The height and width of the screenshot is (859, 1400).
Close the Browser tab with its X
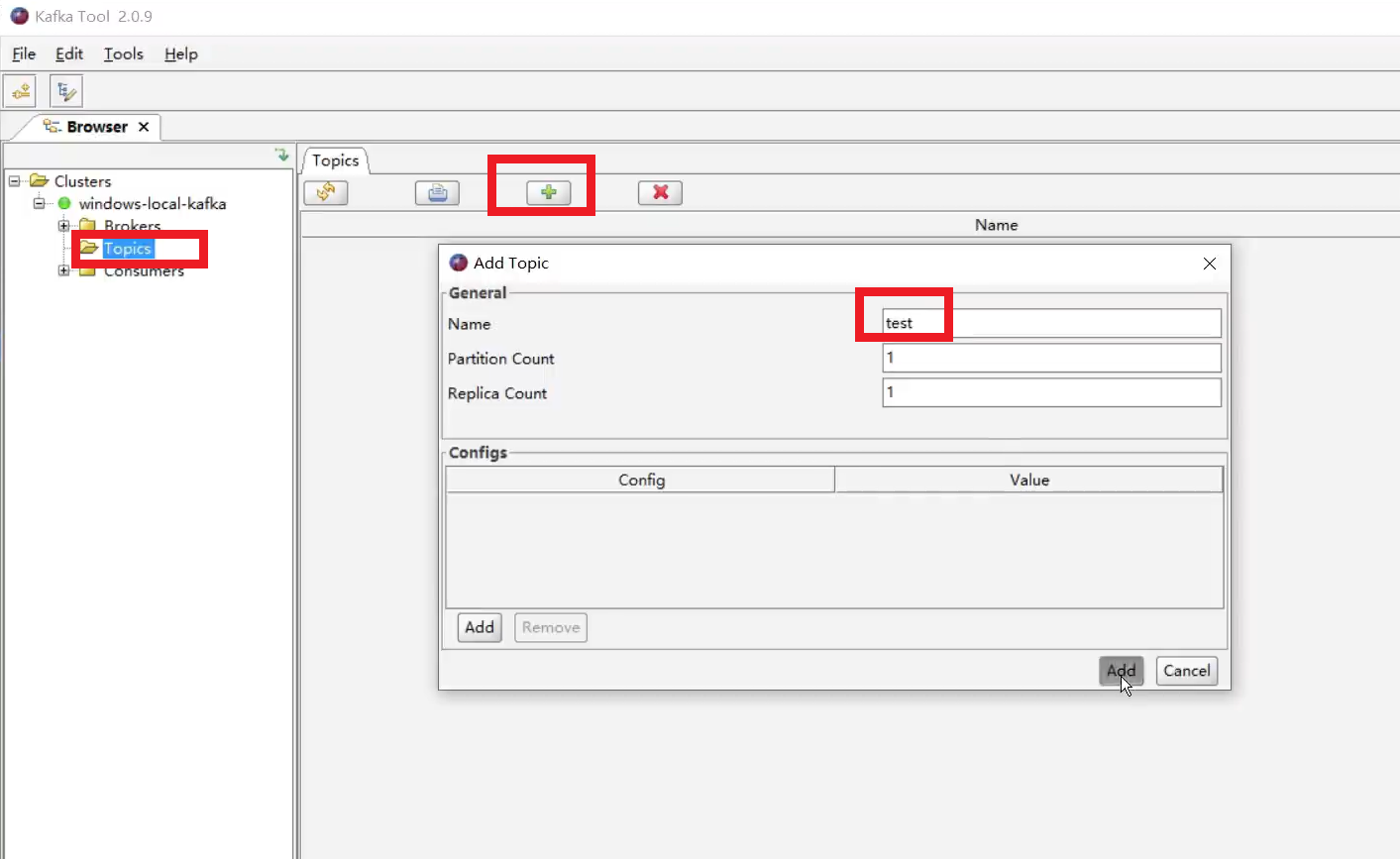144,127
